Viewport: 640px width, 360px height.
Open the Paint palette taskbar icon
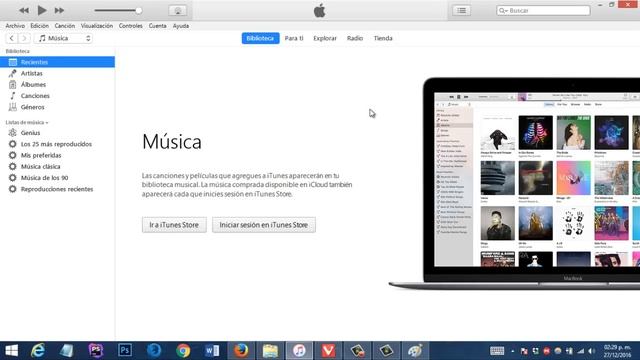415,351
